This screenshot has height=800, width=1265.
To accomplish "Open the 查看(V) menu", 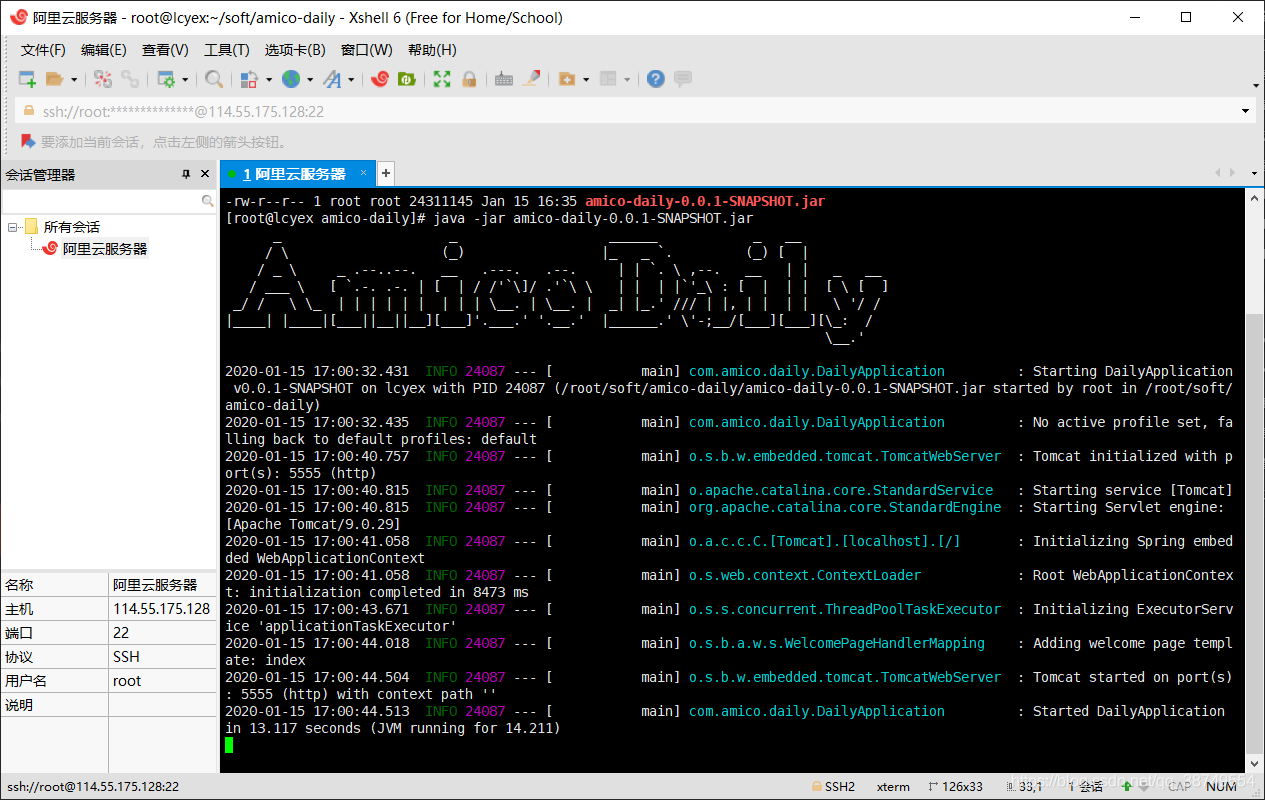I will pyautogui.click(x=165, y=50).
